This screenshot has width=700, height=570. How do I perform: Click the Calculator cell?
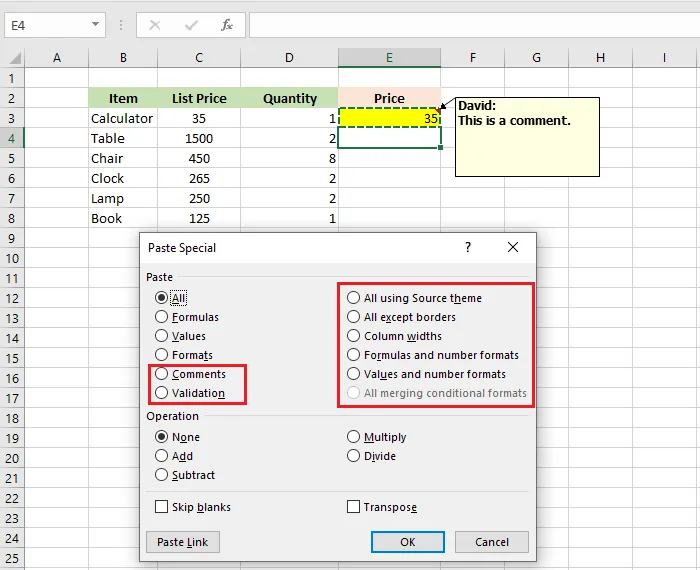coord(123,118)
